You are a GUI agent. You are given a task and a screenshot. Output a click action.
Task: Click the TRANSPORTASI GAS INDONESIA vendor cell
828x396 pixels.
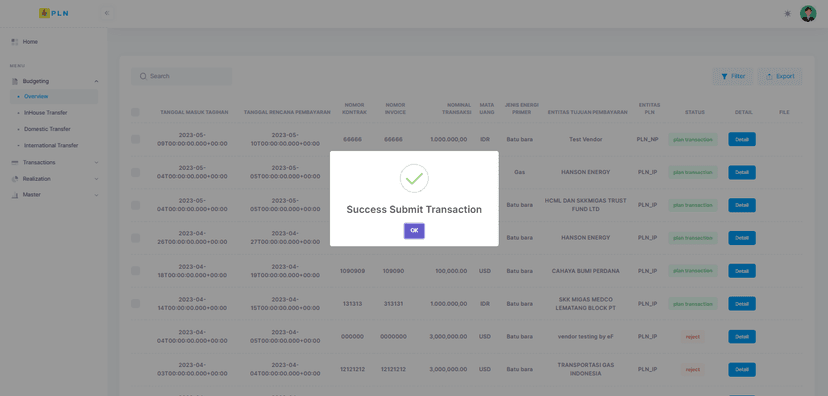point(587,369)
